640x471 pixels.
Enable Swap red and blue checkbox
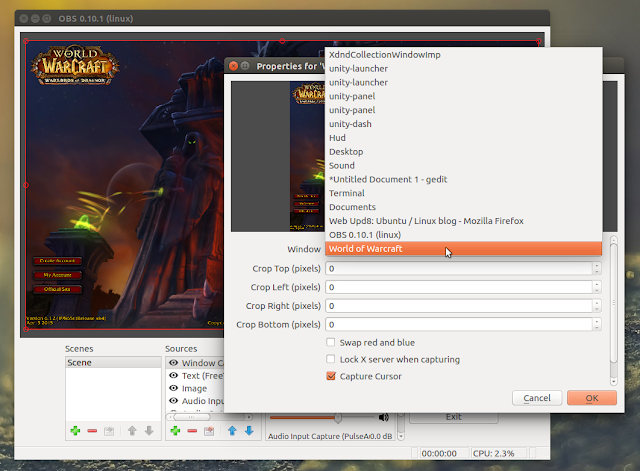pos(331,342)
